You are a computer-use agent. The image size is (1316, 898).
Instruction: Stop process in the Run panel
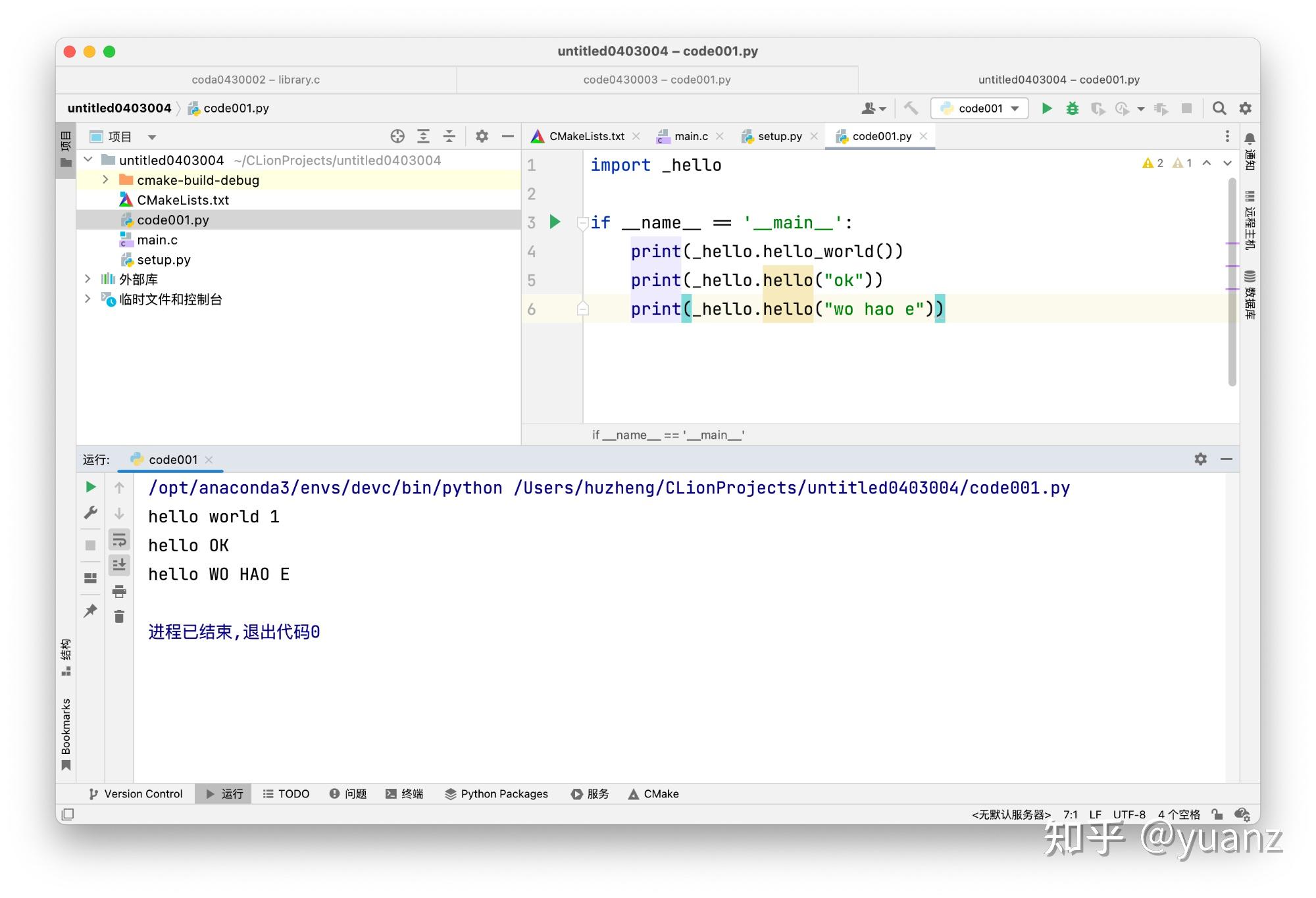pyautogui.click(x=91, y=545)
